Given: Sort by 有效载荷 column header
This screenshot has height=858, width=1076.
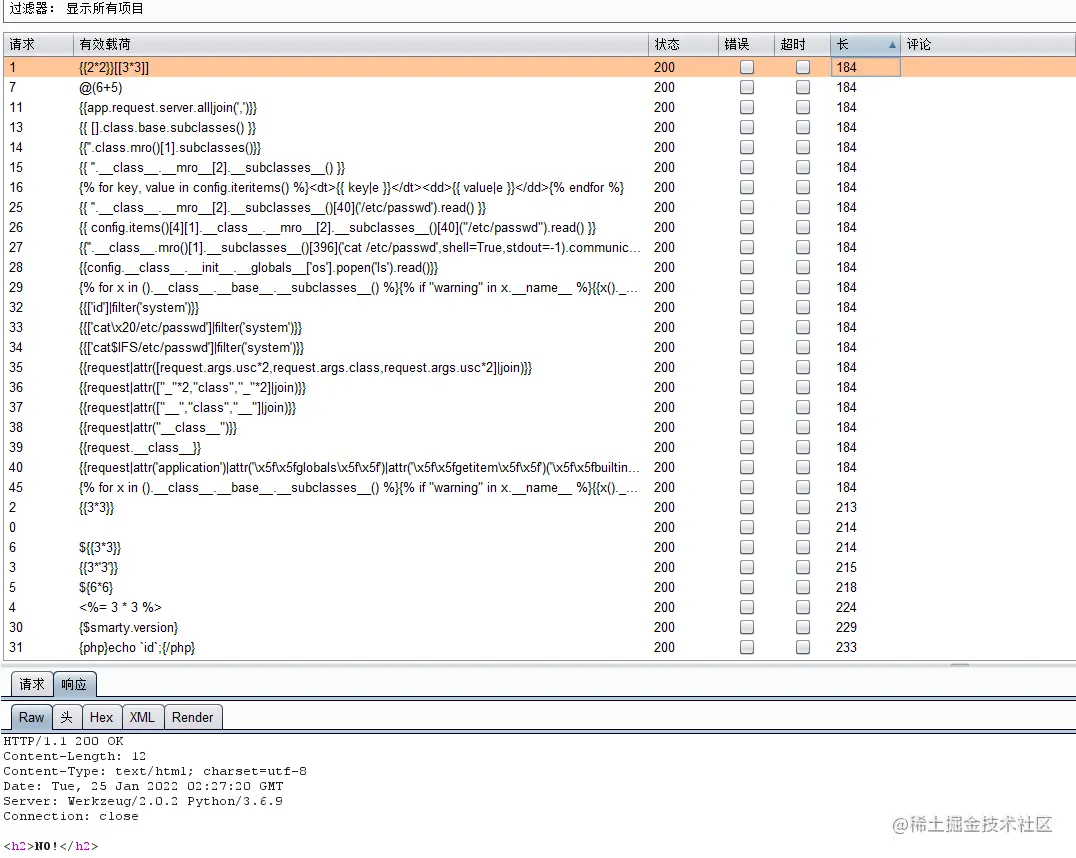Looking at the screenshot, I should (x=360, y=45).
